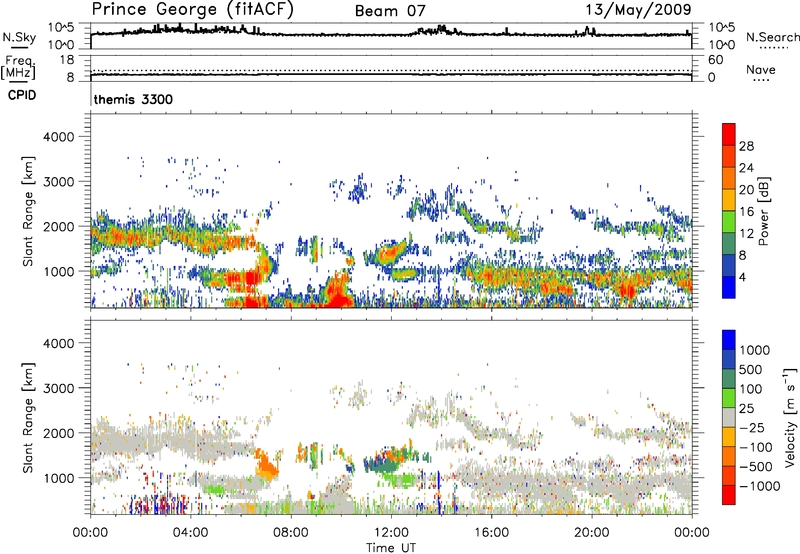This screenshot has width=800, height=554.
Task: Click the 'Nave' legend label
Action: point(760,69)
